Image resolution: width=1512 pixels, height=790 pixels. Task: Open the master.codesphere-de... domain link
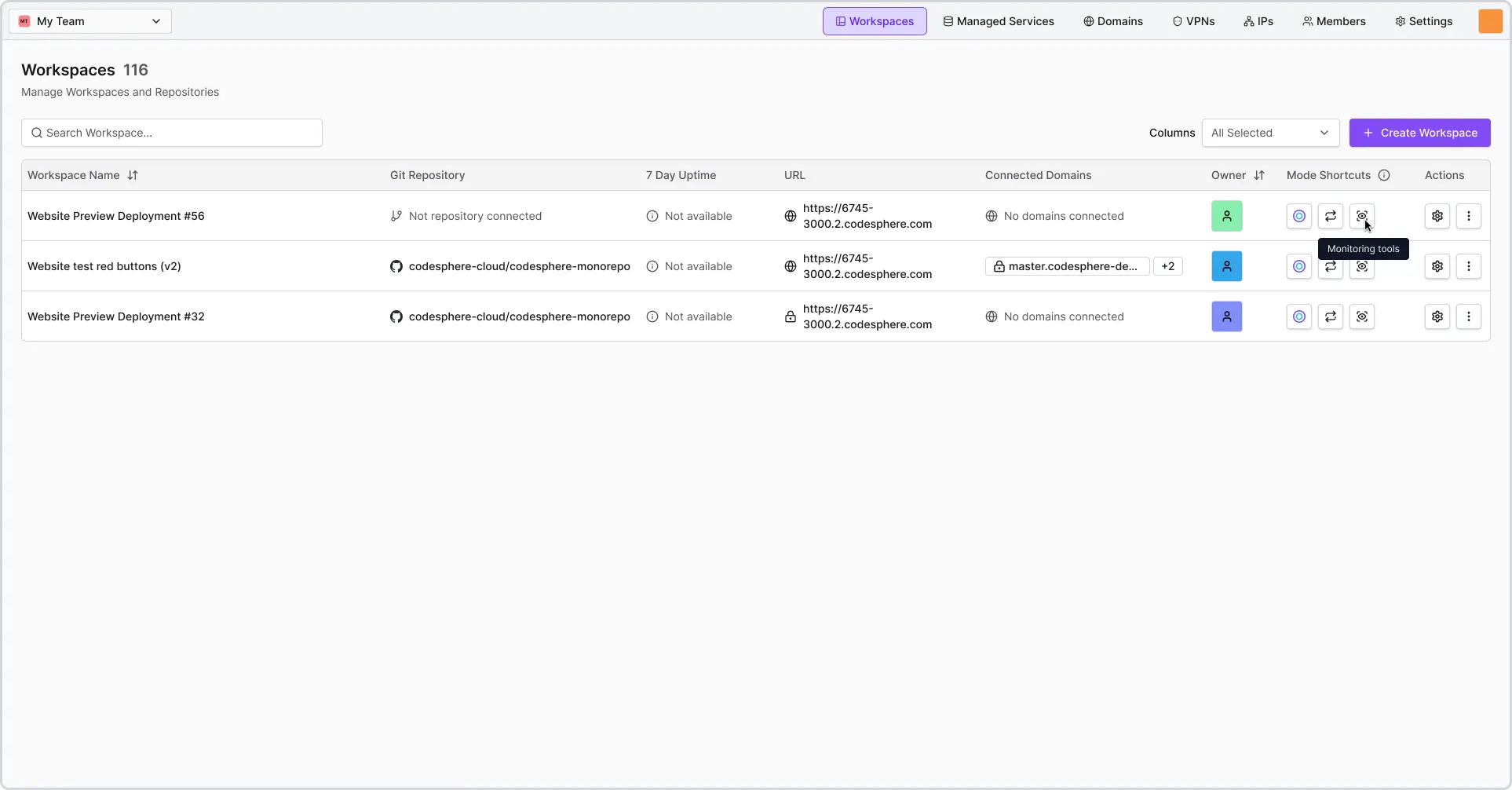[x=1067, y=266]
